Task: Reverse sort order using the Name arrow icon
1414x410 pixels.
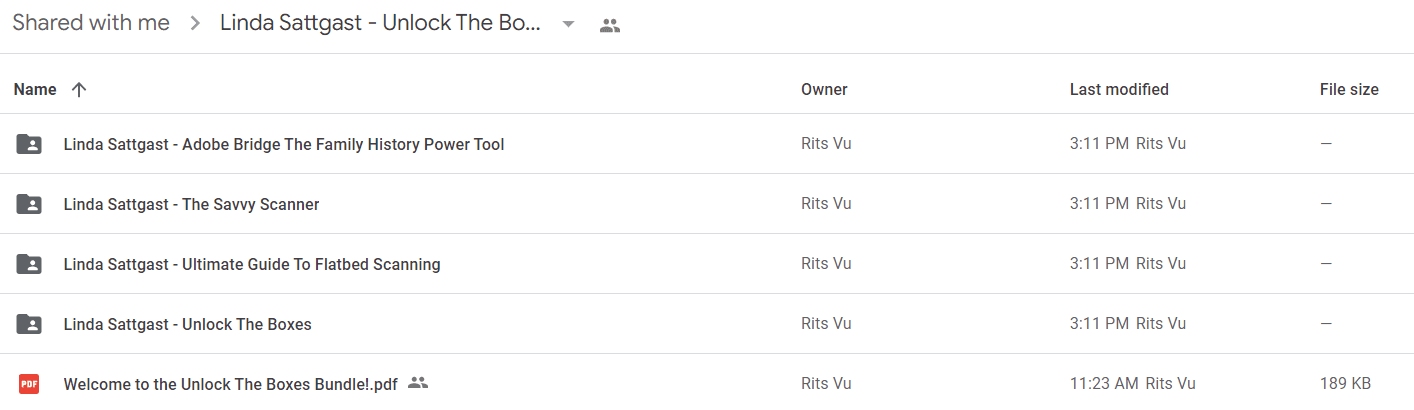Action: pos(79,89)
